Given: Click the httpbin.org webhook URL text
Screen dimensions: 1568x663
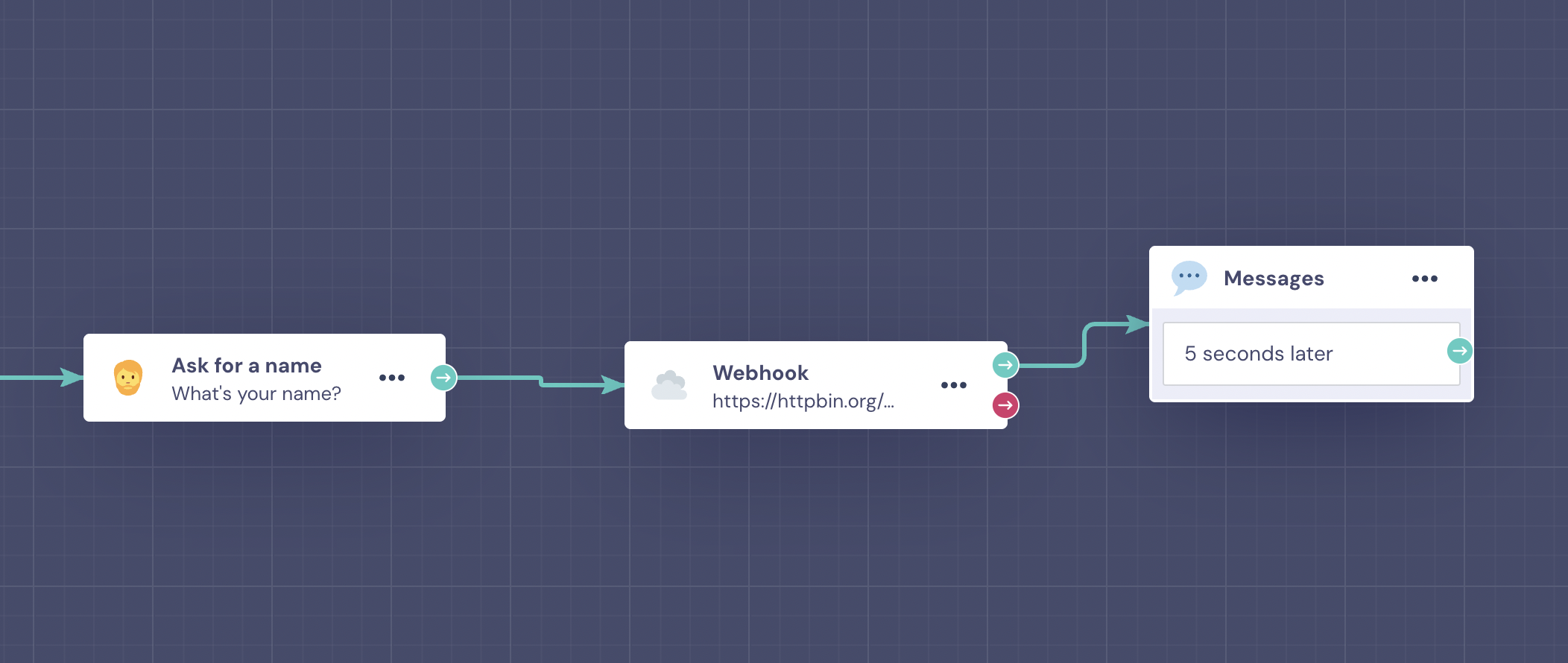Looking at the screenshot, I should click(803, 401).
